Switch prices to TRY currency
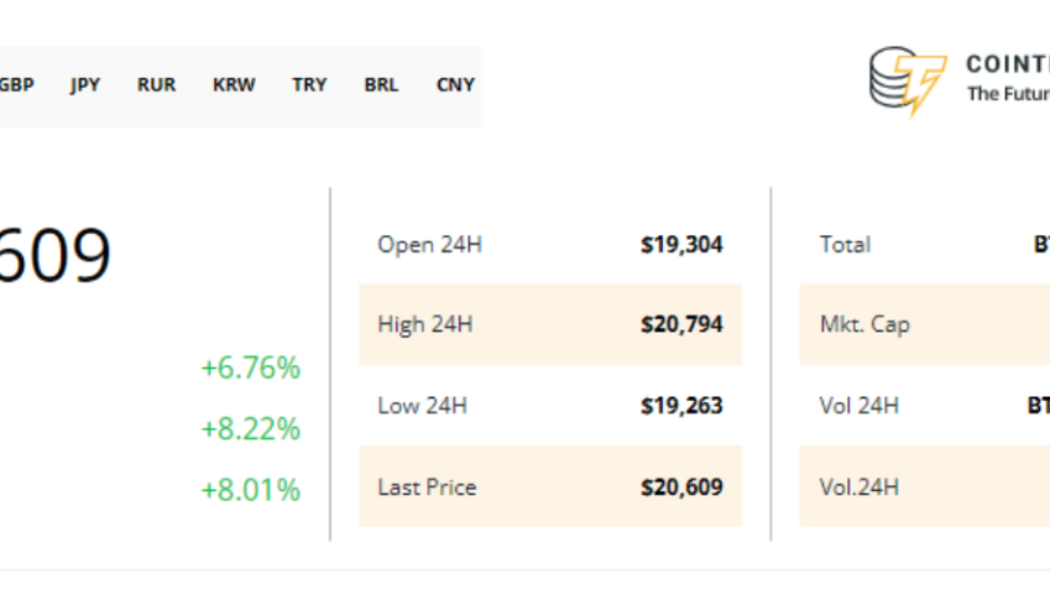This screenshot has height=600, width=1050. tap(309, 85)
